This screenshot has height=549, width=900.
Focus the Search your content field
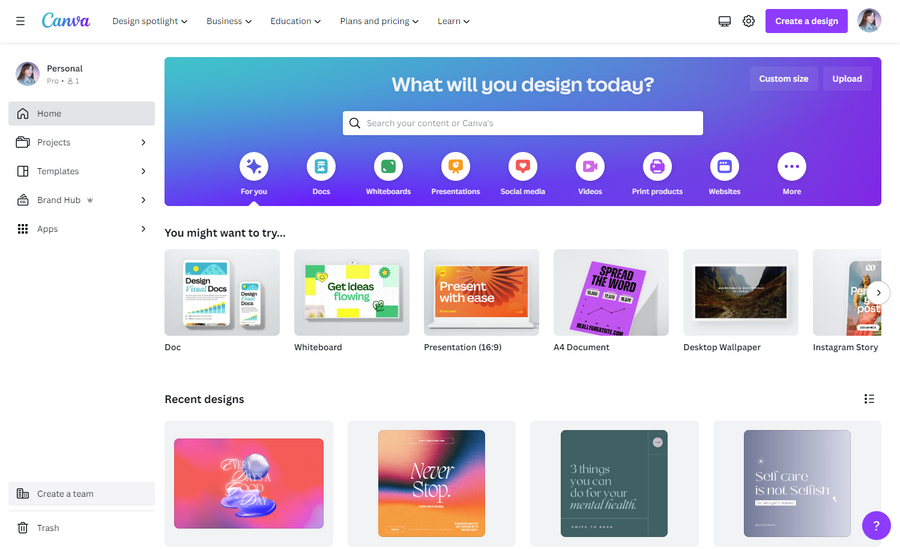(x=522, y=123)
